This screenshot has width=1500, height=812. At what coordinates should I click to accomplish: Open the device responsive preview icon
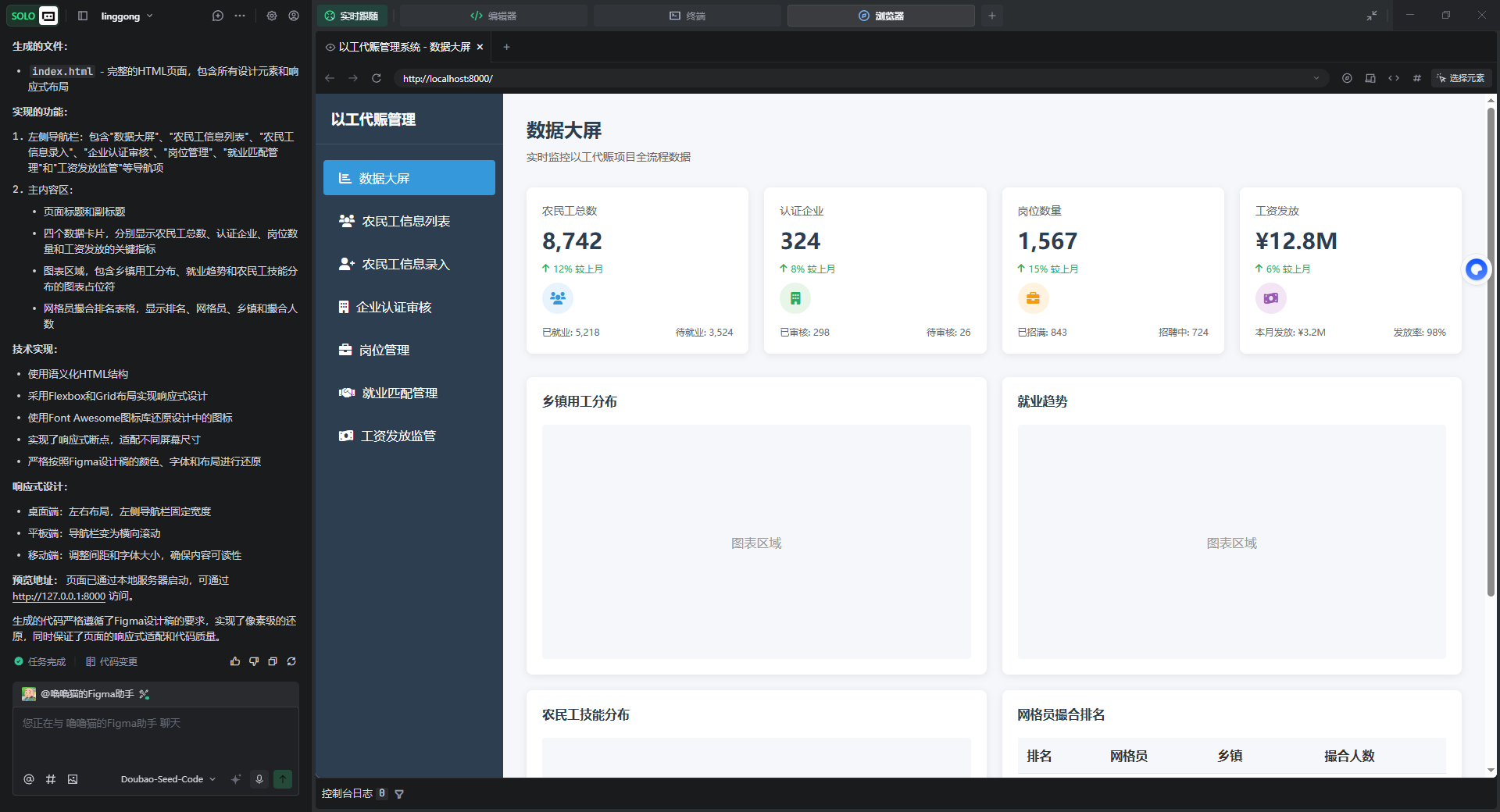coord(1370,78)
